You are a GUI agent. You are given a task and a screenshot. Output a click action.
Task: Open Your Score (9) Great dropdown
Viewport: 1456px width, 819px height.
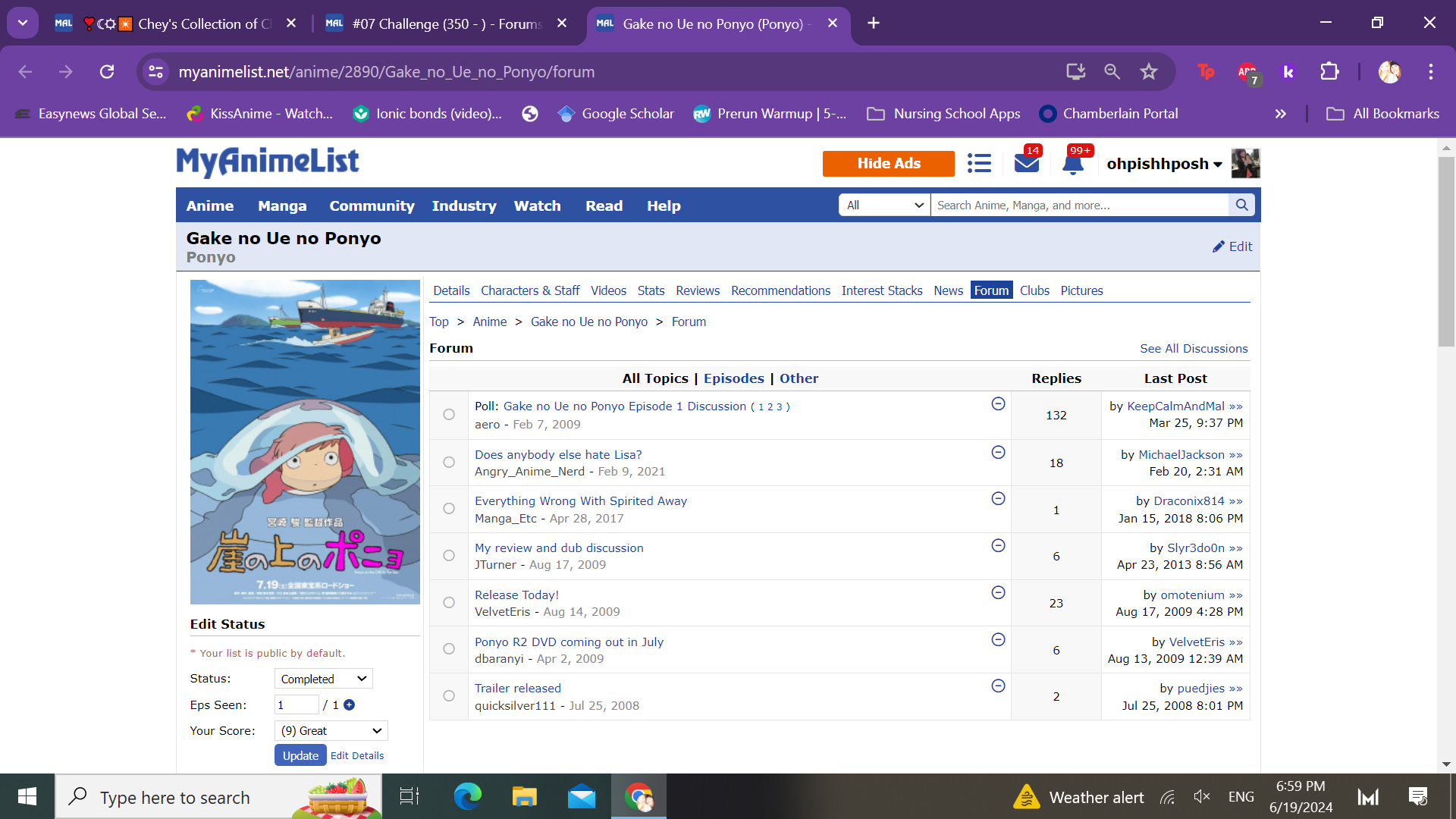[x=331, y=730]
